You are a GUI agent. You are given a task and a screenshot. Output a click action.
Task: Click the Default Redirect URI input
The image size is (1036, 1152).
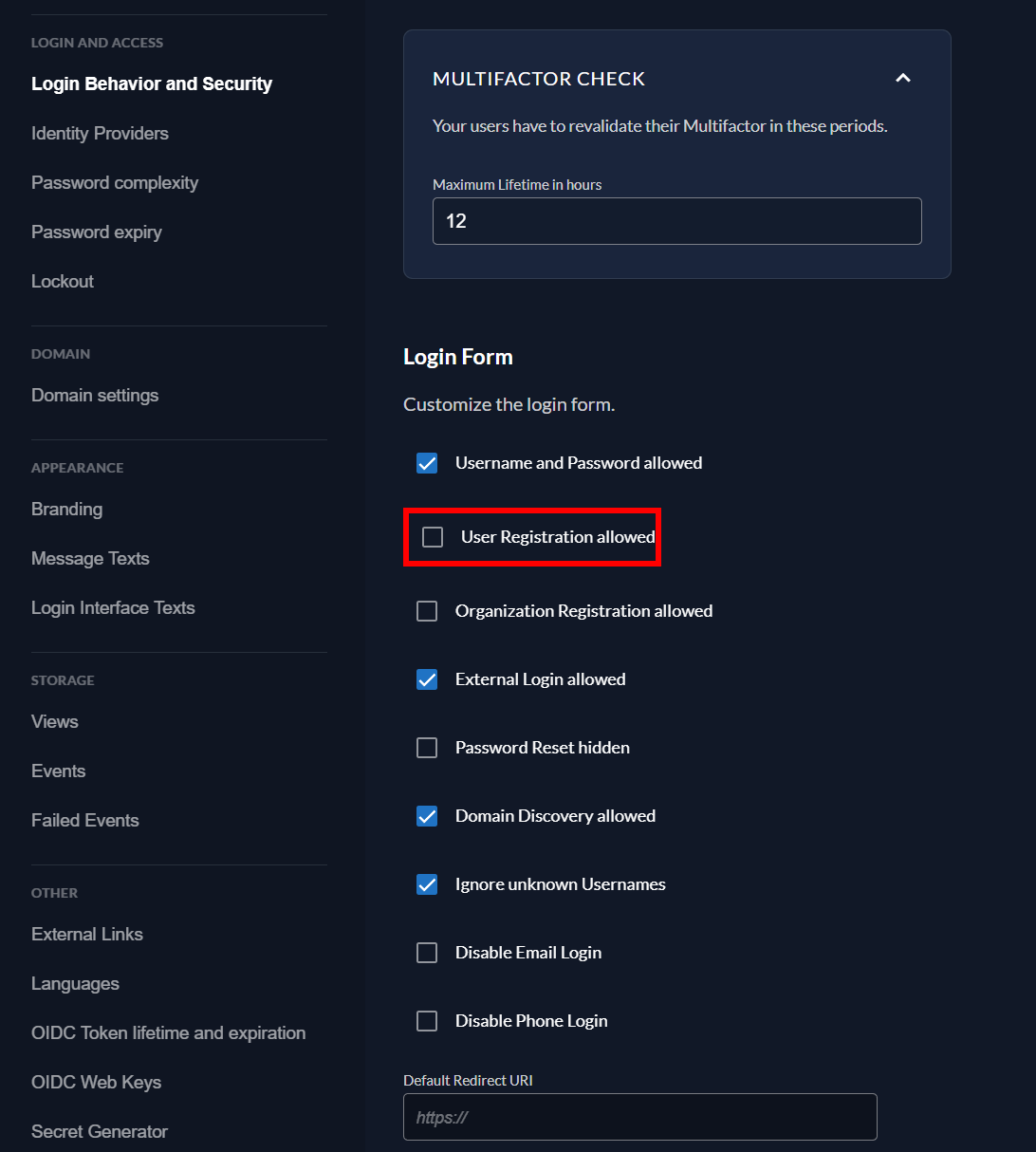[639, 1117]
